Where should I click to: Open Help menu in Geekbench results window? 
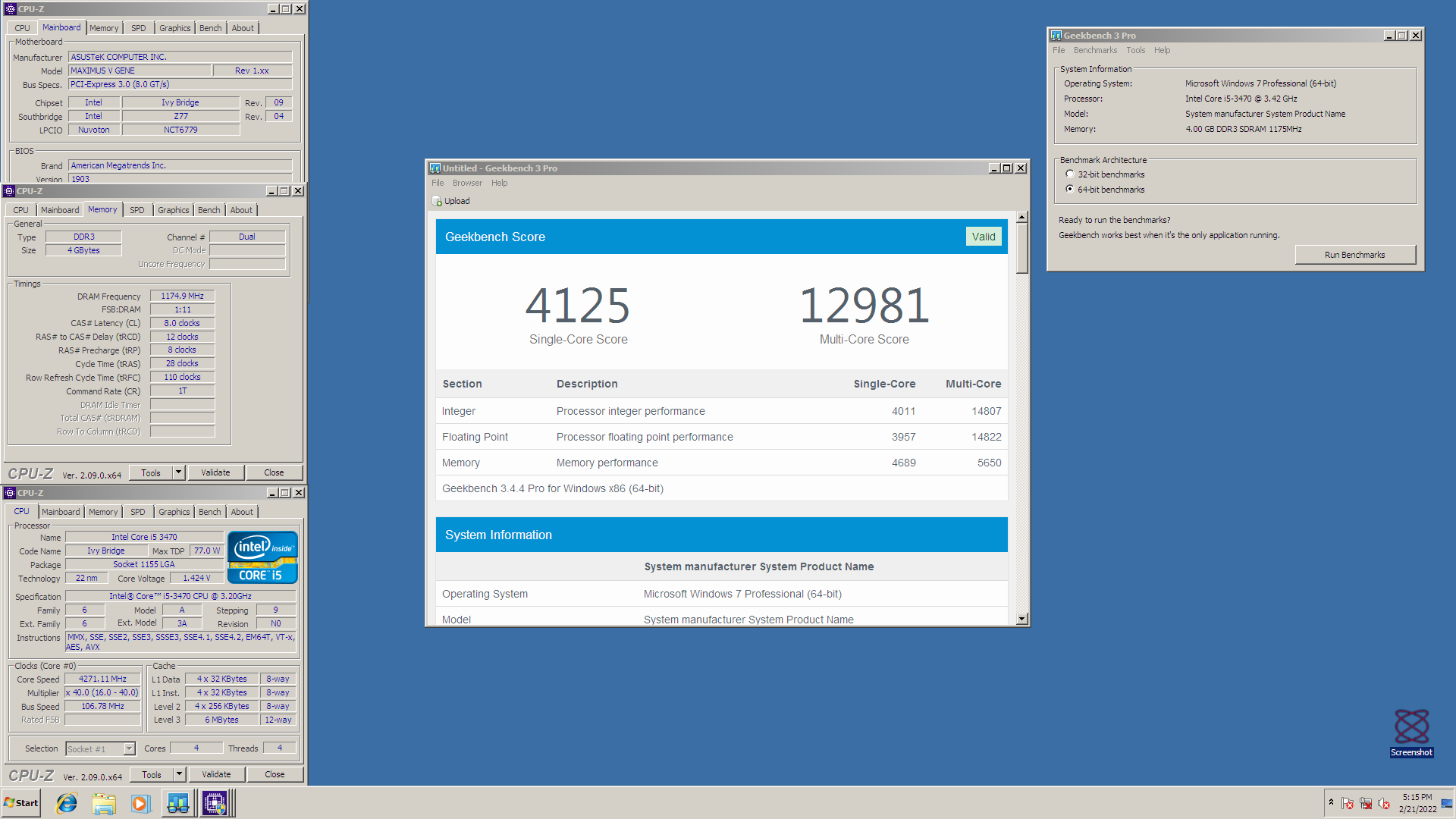click(499, 183)
